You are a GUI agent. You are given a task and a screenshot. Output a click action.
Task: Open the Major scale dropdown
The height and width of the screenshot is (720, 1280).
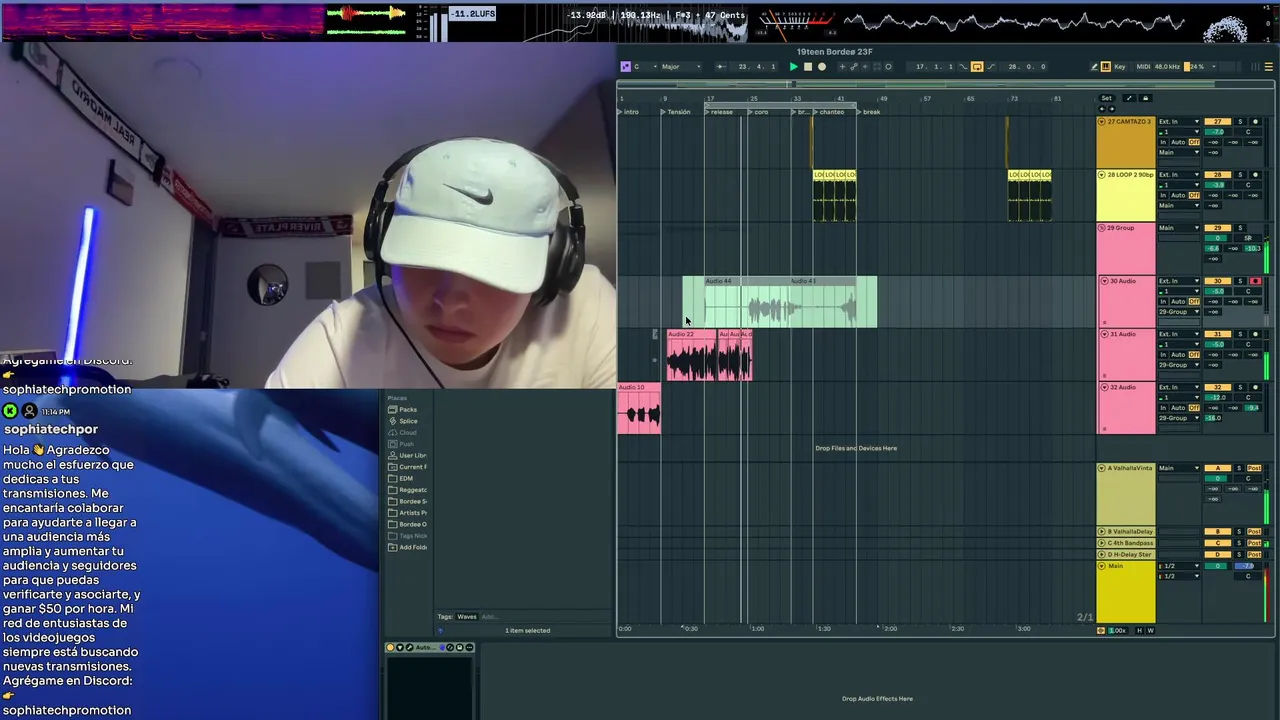coord(682,67)
